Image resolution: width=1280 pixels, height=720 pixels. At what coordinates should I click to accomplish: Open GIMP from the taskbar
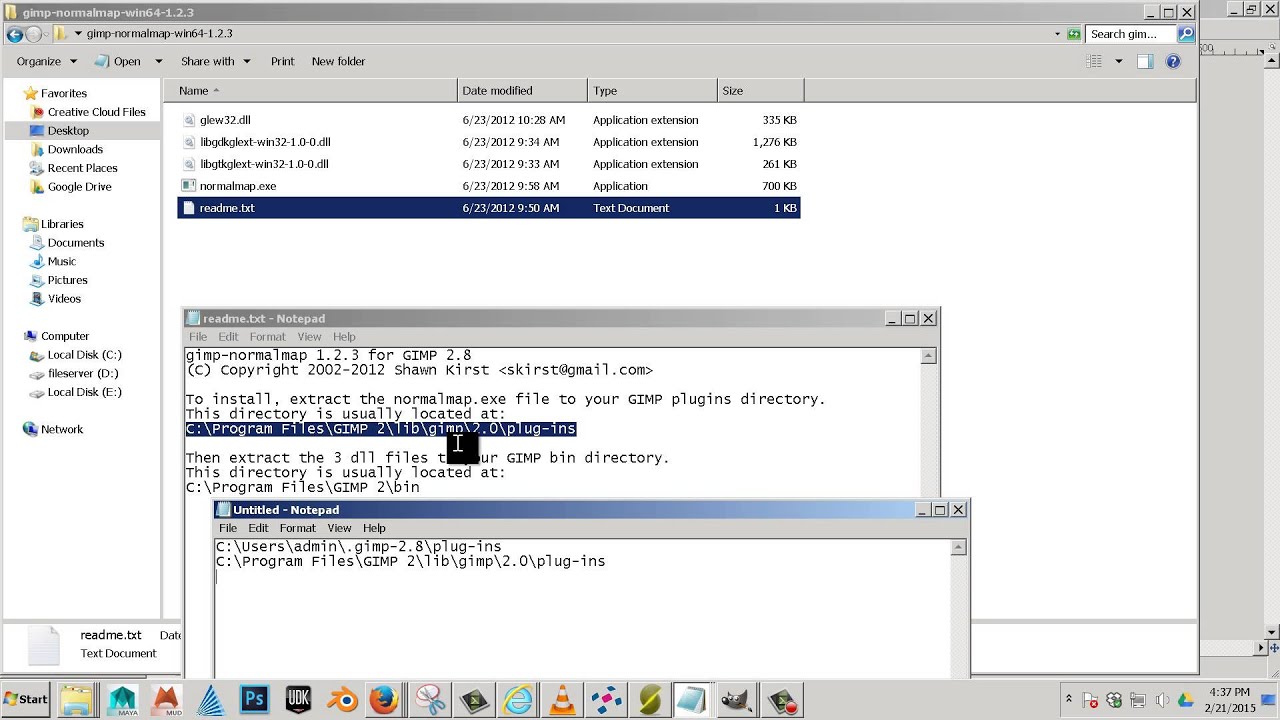tap(738, 699)
